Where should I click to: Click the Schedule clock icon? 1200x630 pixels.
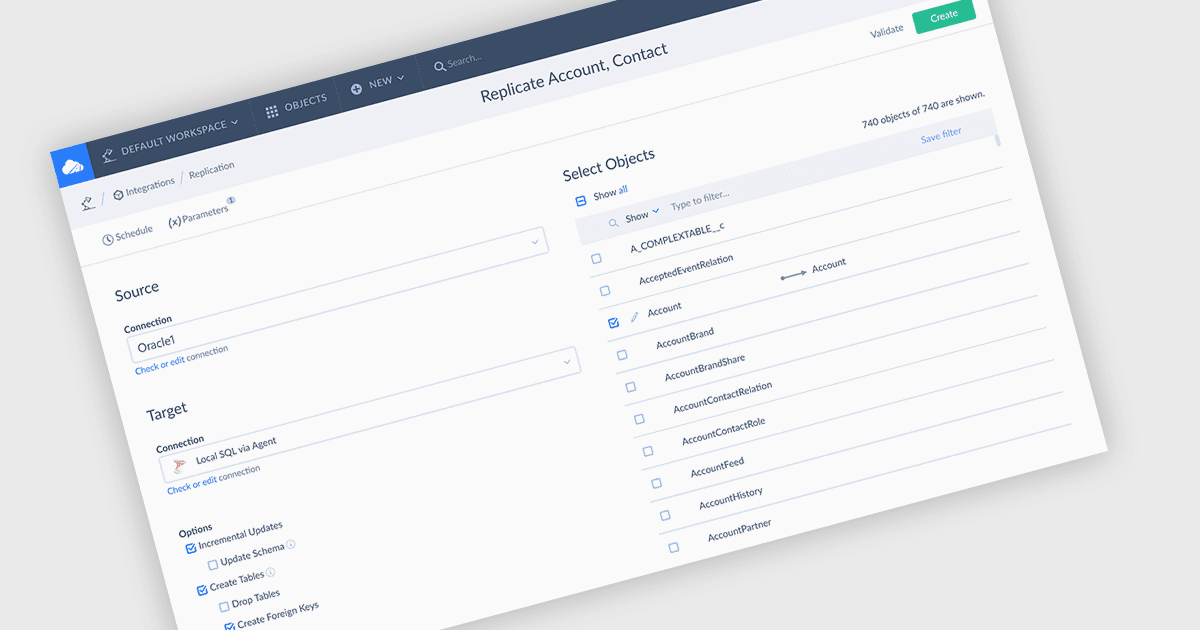tap(108, 240)
